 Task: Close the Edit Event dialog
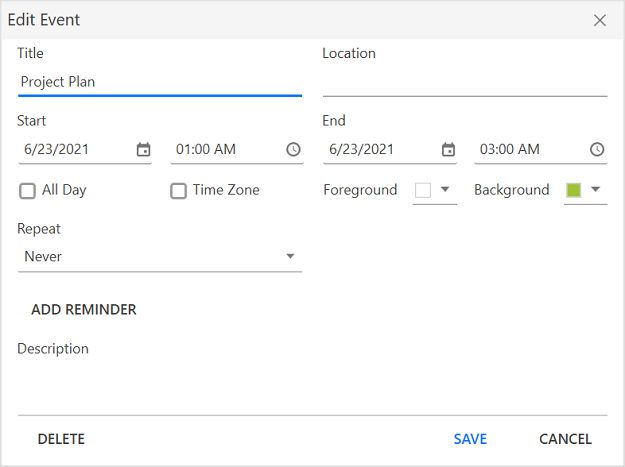point(599,20)
